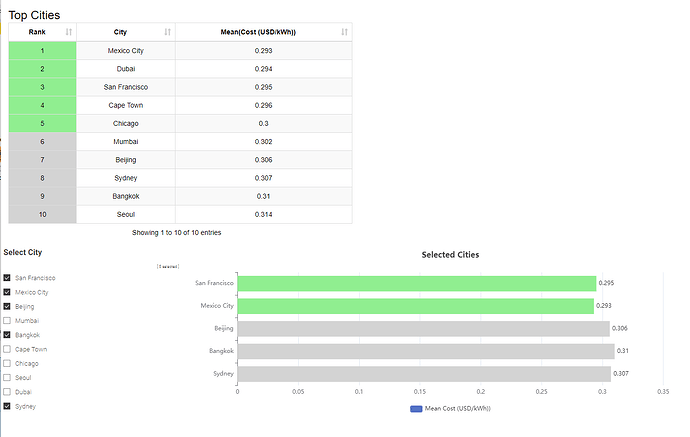Uncheck the Bangkok checkbox
Image resolution: width=690 pixels, height=437 pixels.
[x=7, y=335]
